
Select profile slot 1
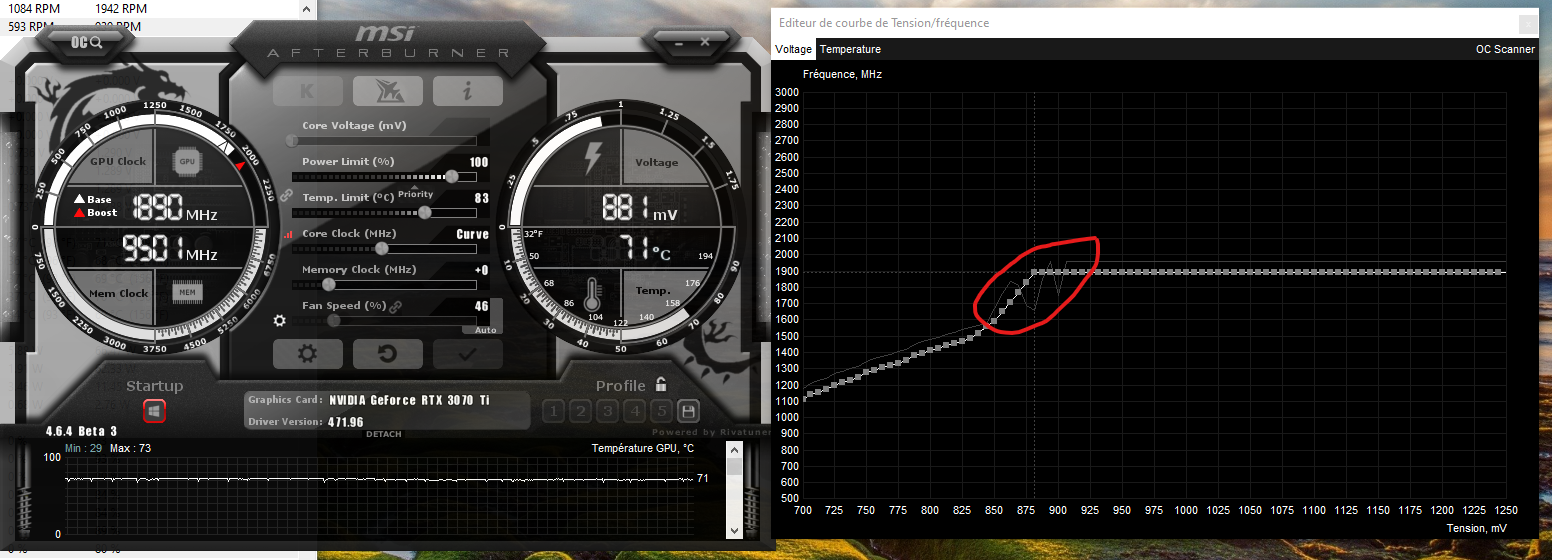point(553,410)
